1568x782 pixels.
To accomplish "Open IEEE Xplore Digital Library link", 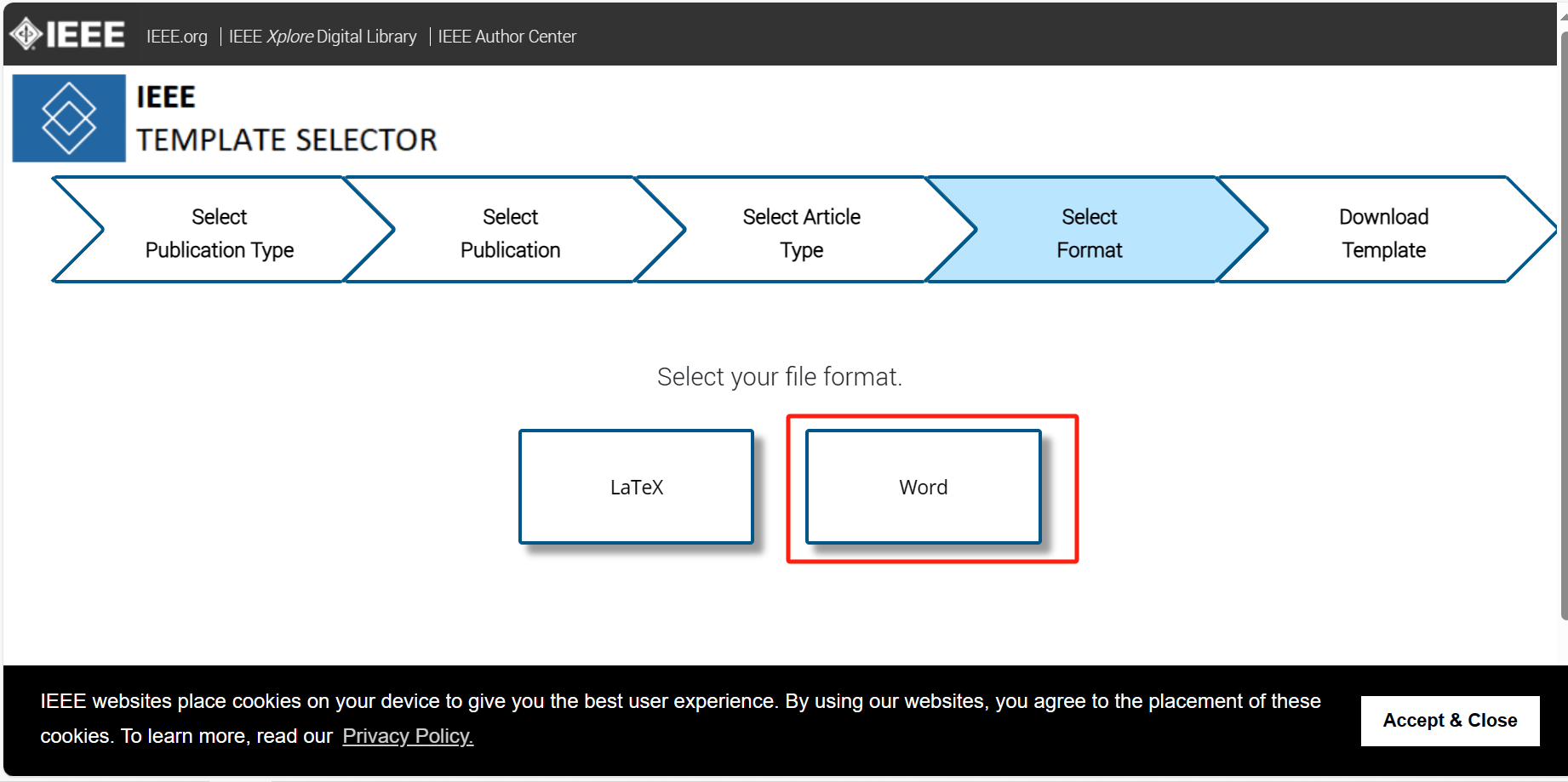I will [x=323, y=37].
